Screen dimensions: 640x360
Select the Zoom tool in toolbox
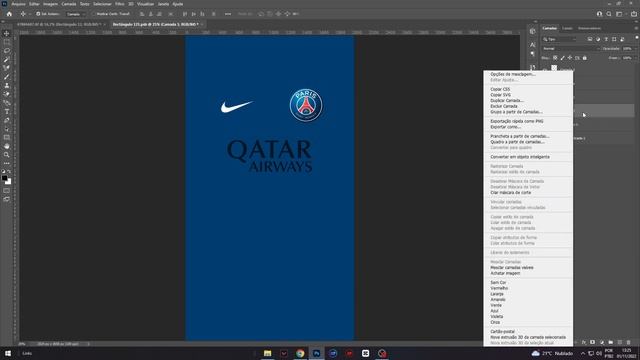pos(7,155)
